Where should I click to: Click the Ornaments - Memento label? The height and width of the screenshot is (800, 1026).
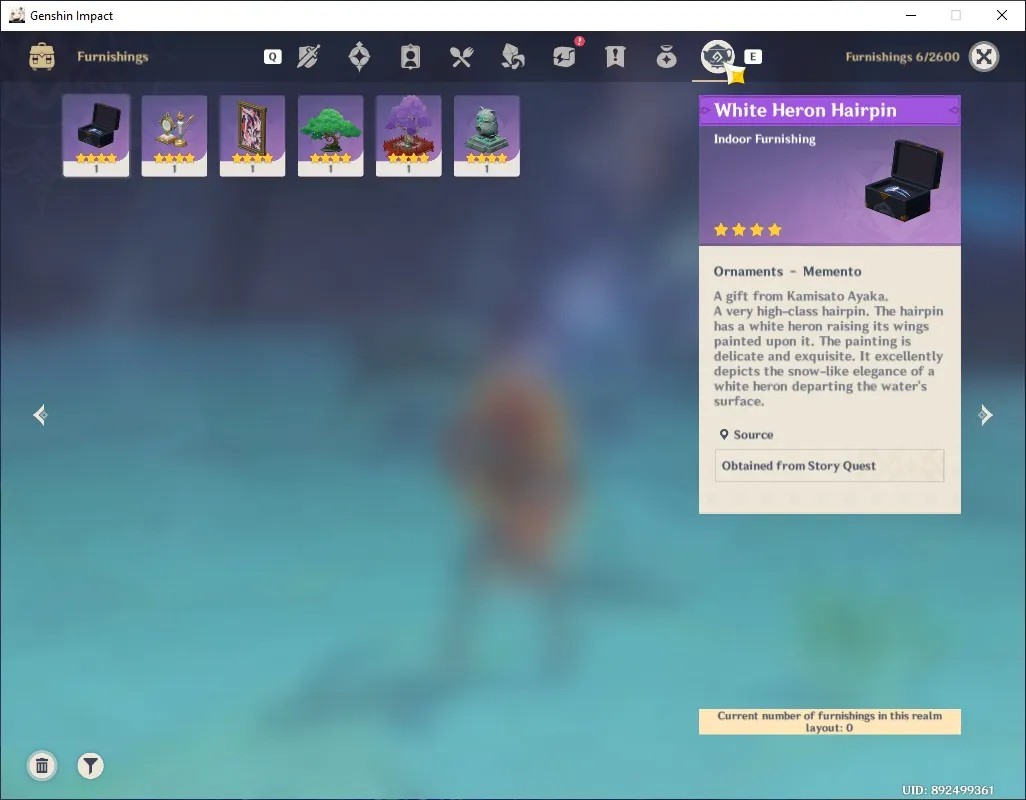(x=787, y=271)
